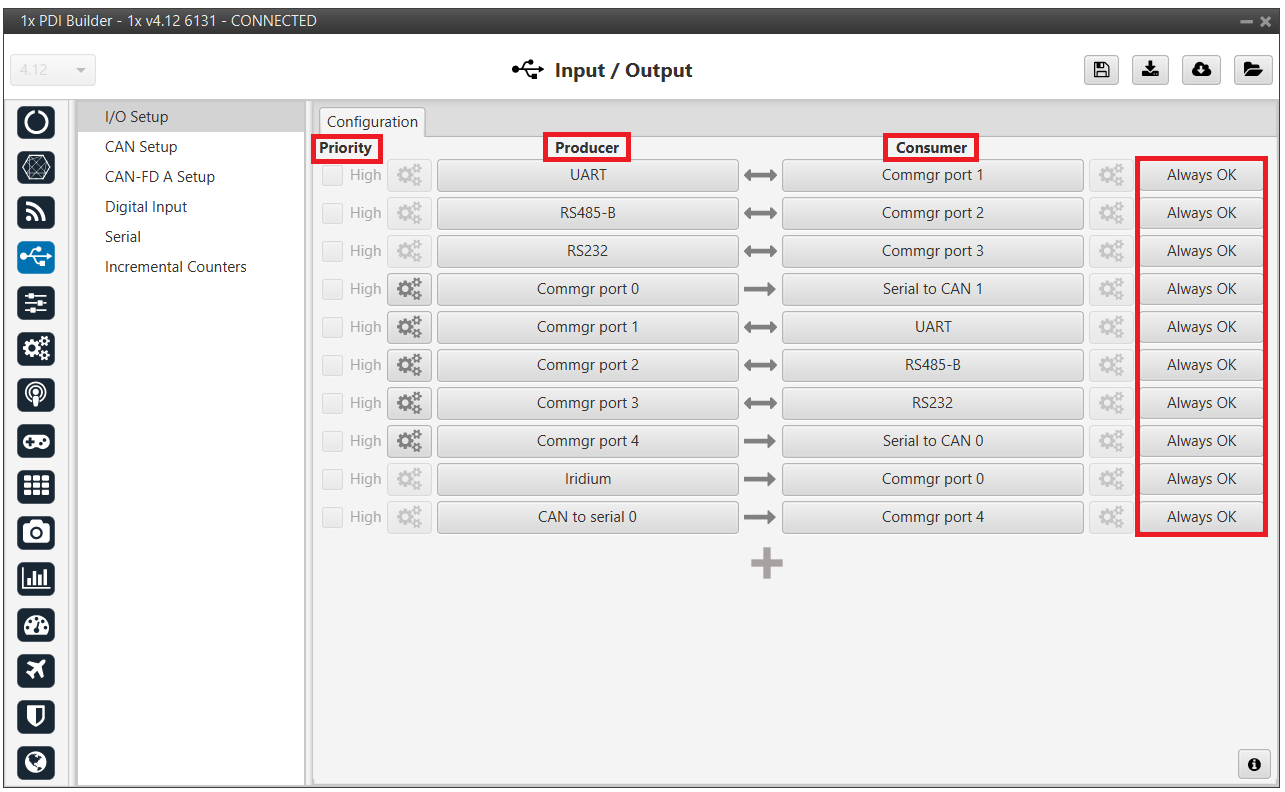Click the info icon at bottom right
This screenshot has width=1285, height=792.
(1254, 764)
